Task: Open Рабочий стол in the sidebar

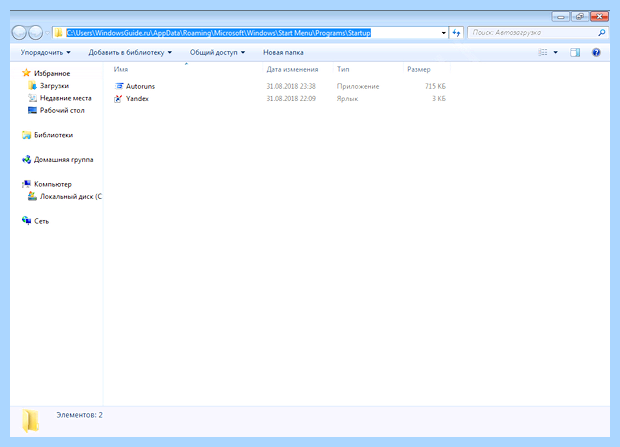Action: (x=62, y=110)
